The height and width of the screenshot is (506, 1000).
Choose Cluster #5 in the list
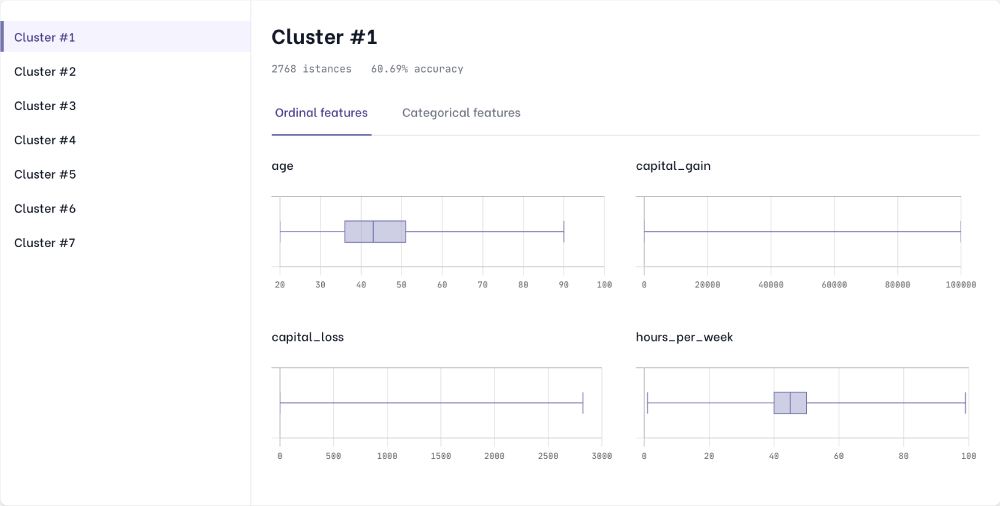click(45, 174)
